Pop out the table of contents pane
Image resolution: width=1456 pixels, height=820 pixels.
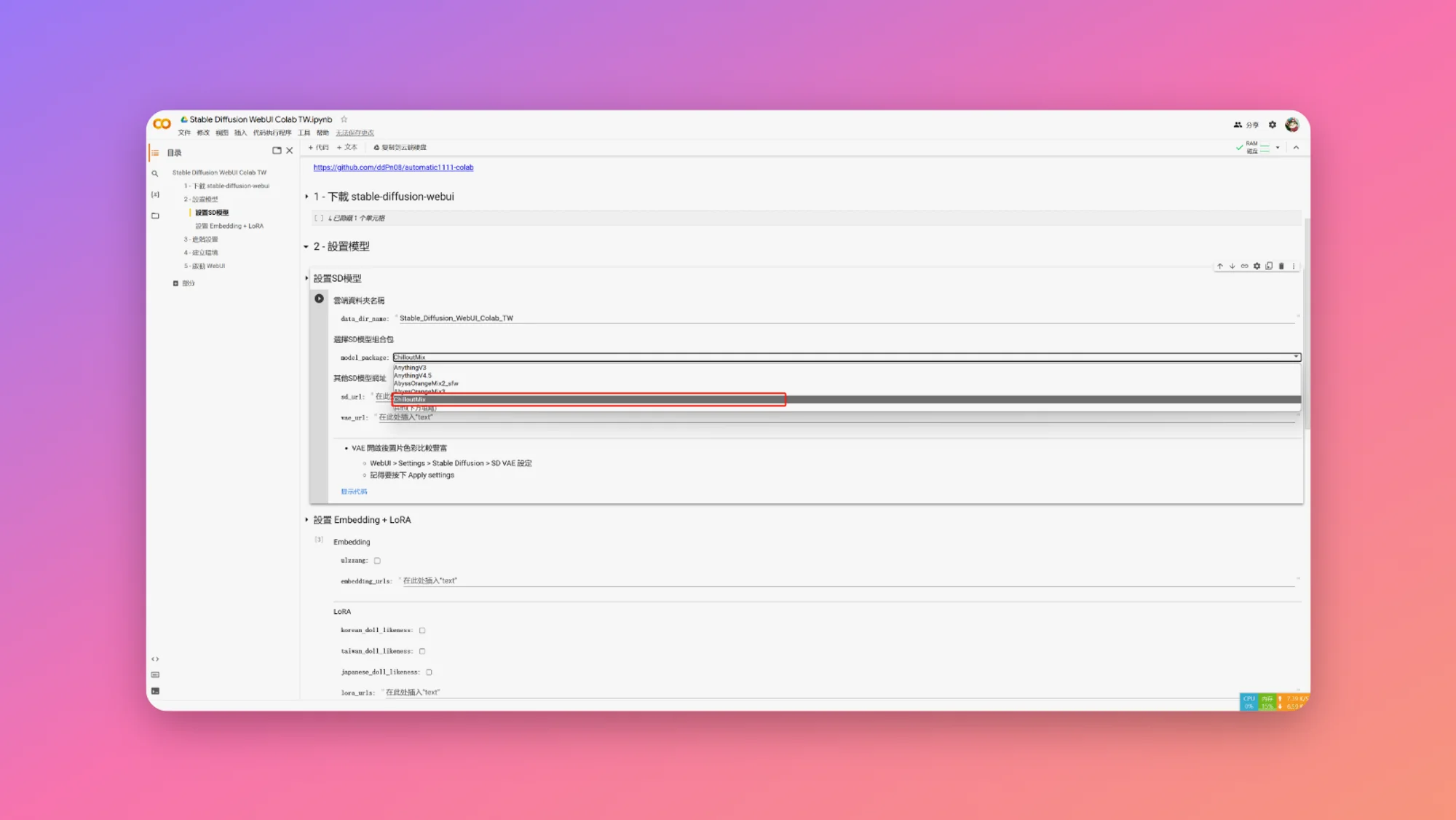click(x=277, y=151)
